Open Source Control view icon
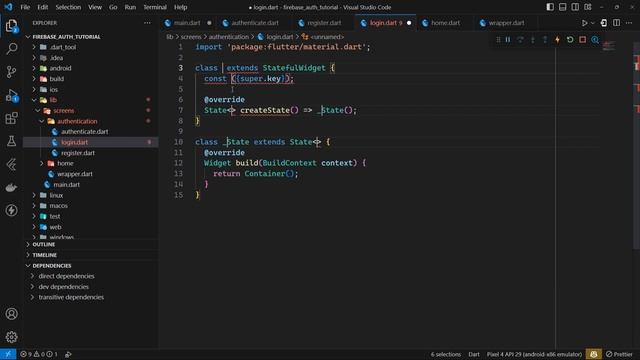 click(11, 72)
